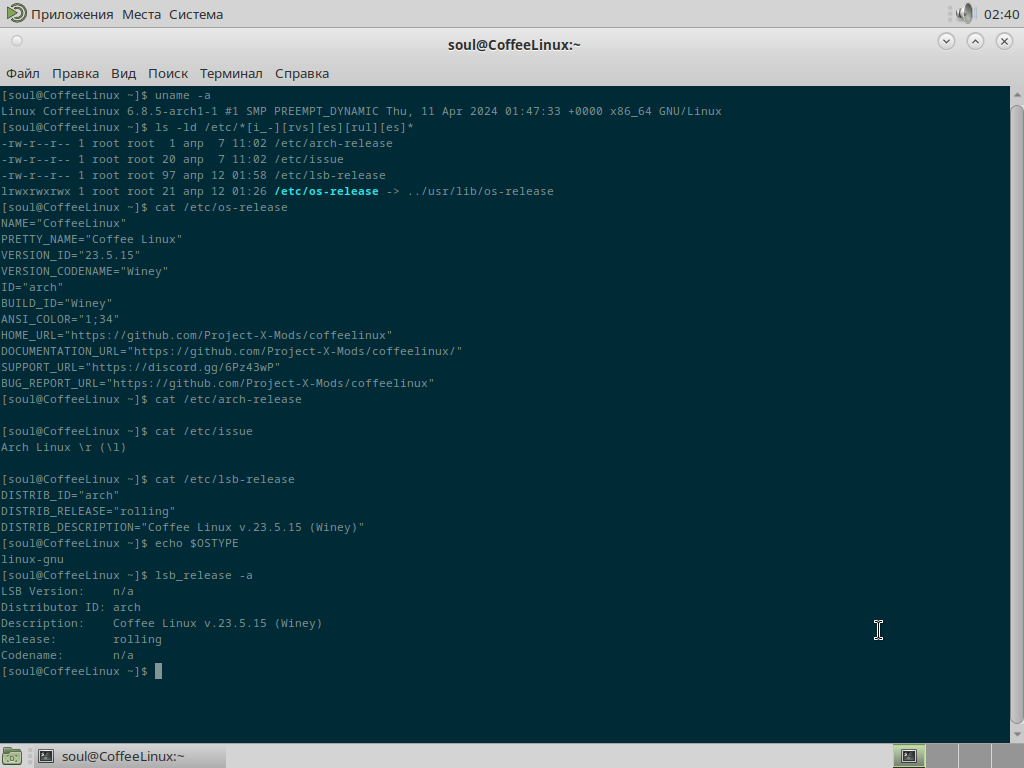Screen dimensions: 1024x768
Task: Click the PRETTY_NAME="Coffee Linux" line
Action: point(91,240)
